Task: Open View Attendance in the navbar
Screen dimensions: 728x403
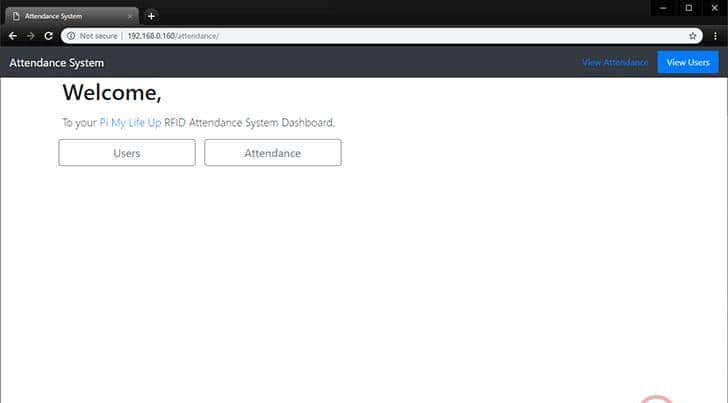Action: (x=615, y=63)
